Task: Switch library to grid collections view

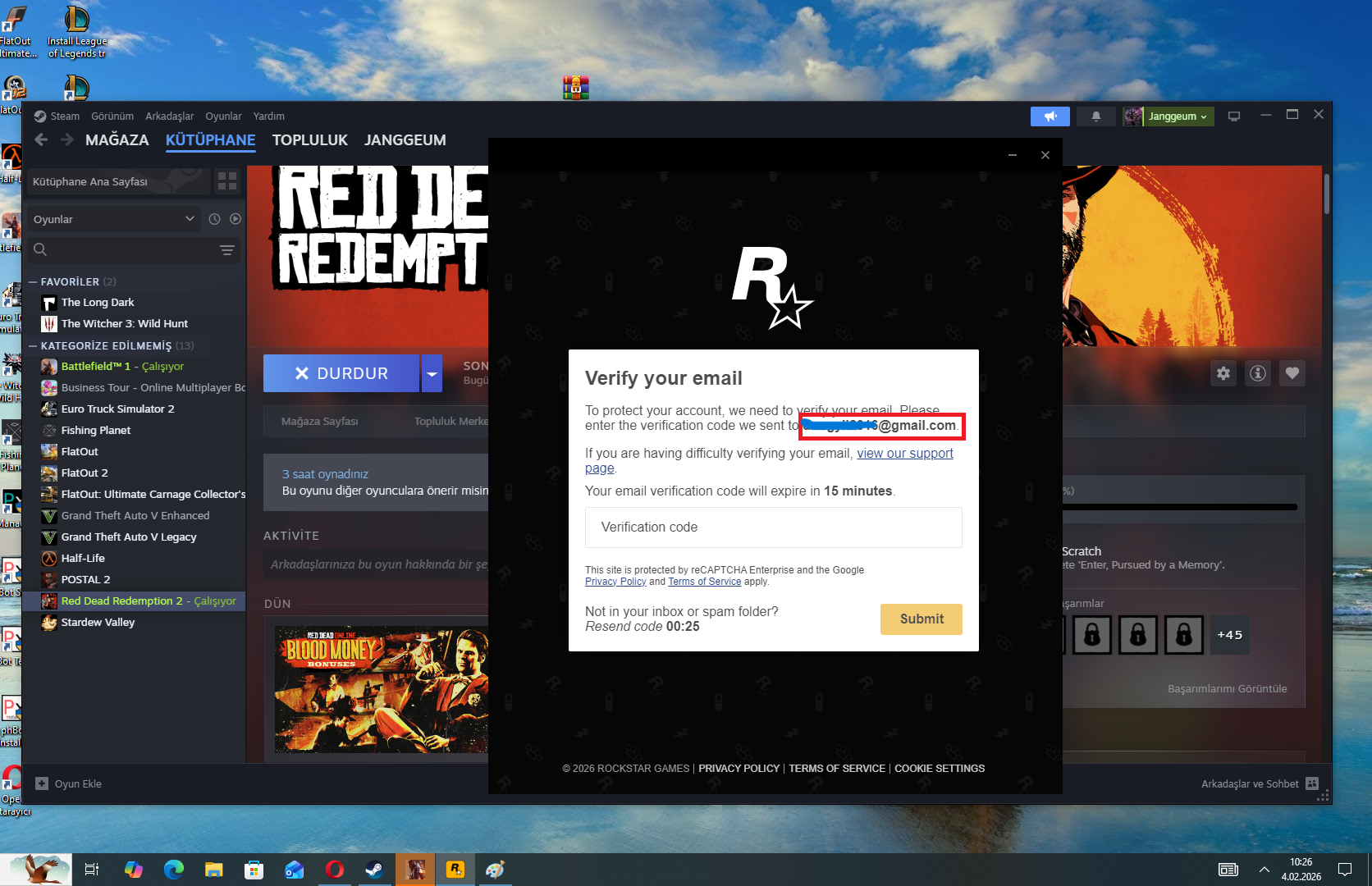Action: pos(227,181)
